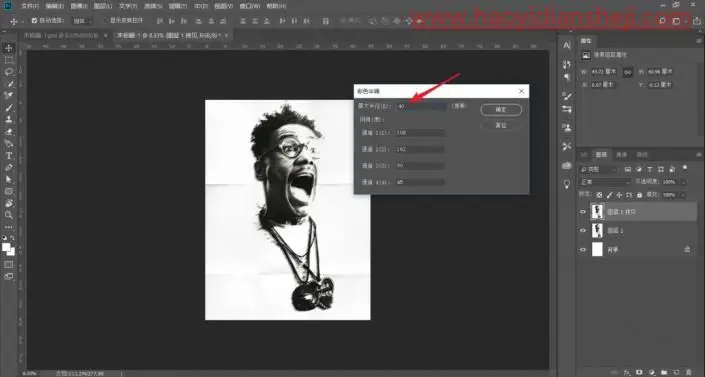Image resolution: width=705 pixels, height=377 pixels.
Task: Open the 文件(F) menu
Action: (x=30, y=6)
